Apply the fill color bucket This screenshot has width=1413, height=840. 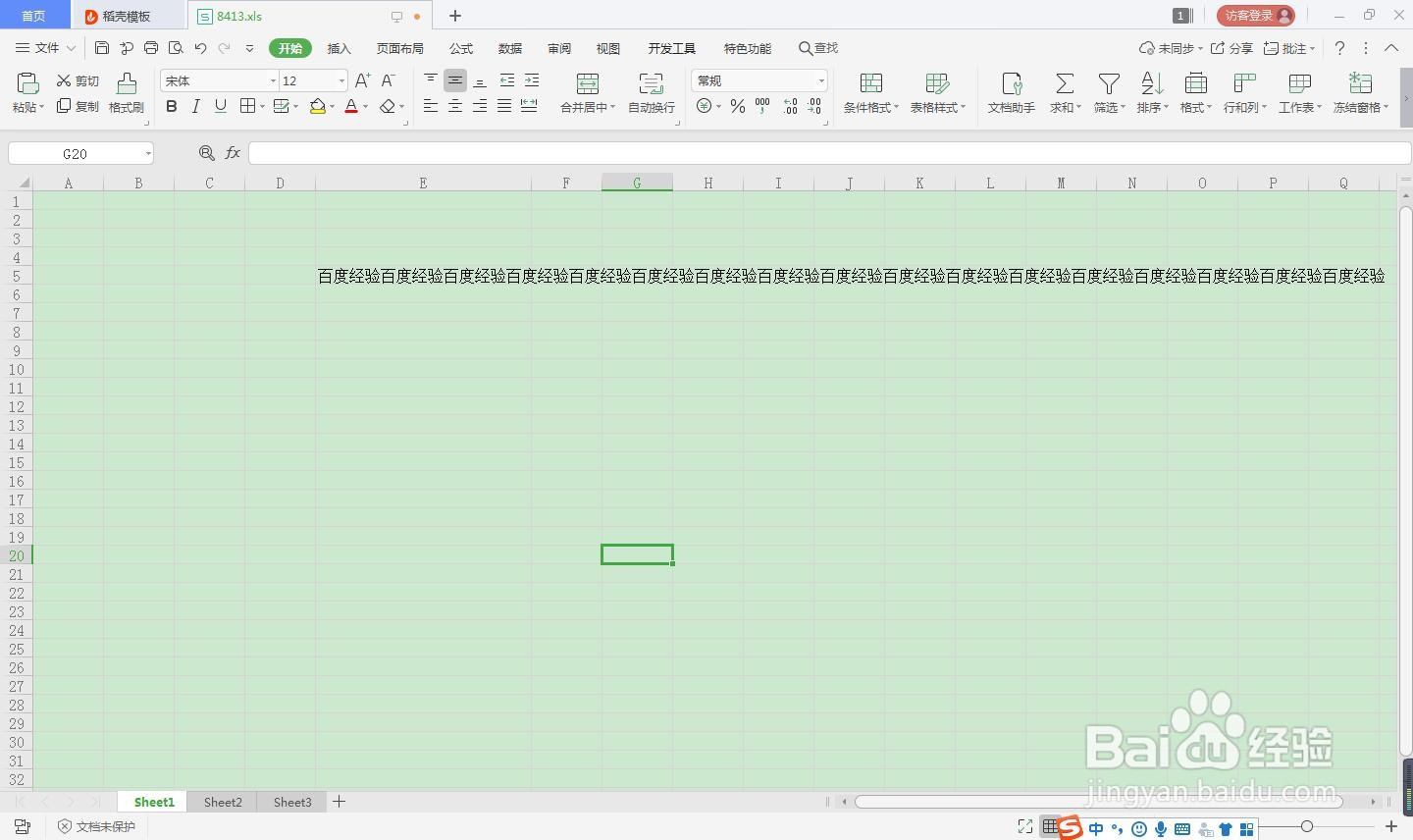[x=318, y=106]
